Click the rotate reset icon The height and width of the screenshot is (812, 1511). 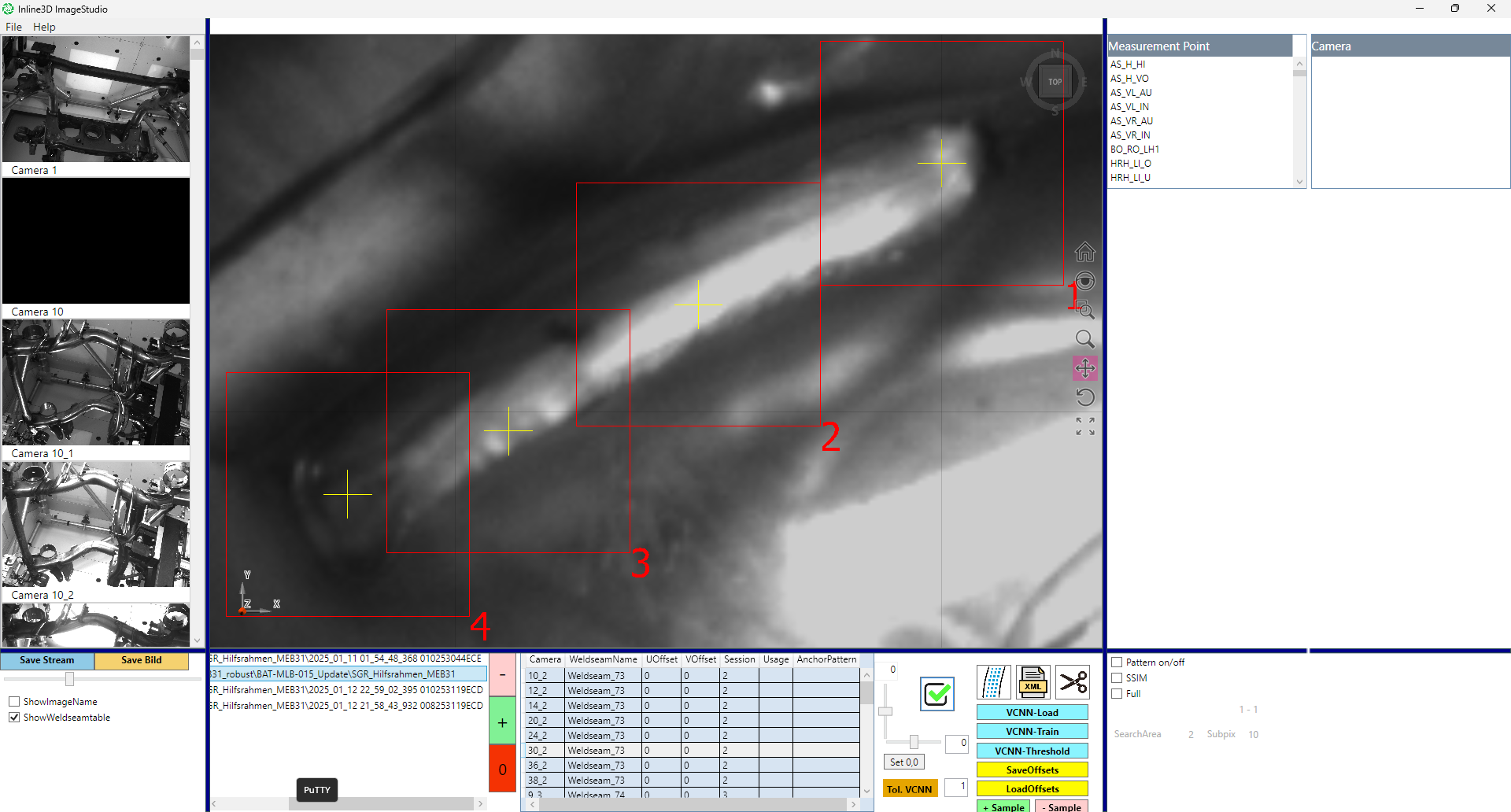coord(1085,397)
